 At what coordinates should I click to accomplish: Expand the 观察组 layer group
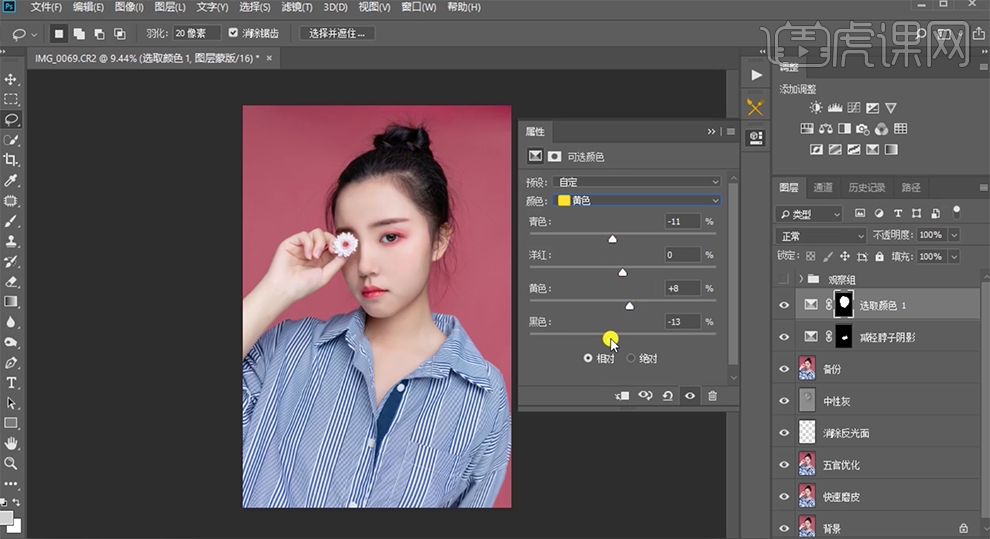801,279
